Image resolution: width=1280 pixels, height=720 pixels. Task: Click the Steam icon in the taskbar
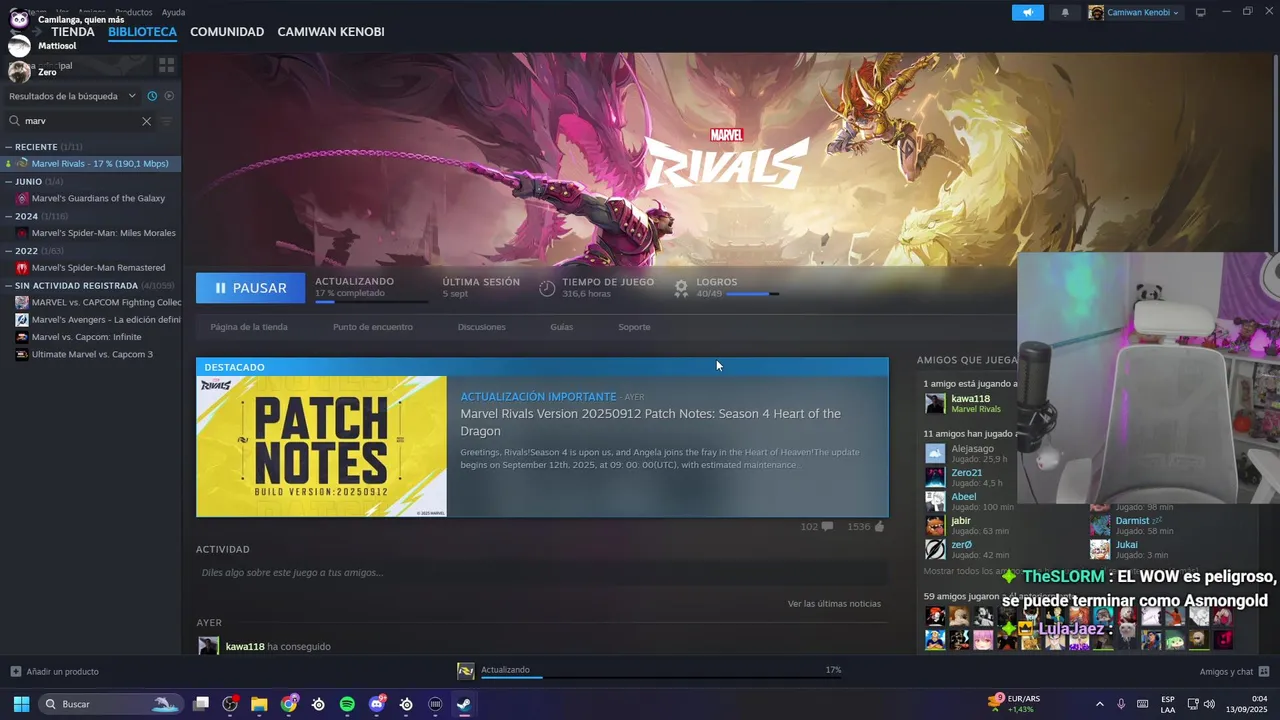click(x=464, y=704)
